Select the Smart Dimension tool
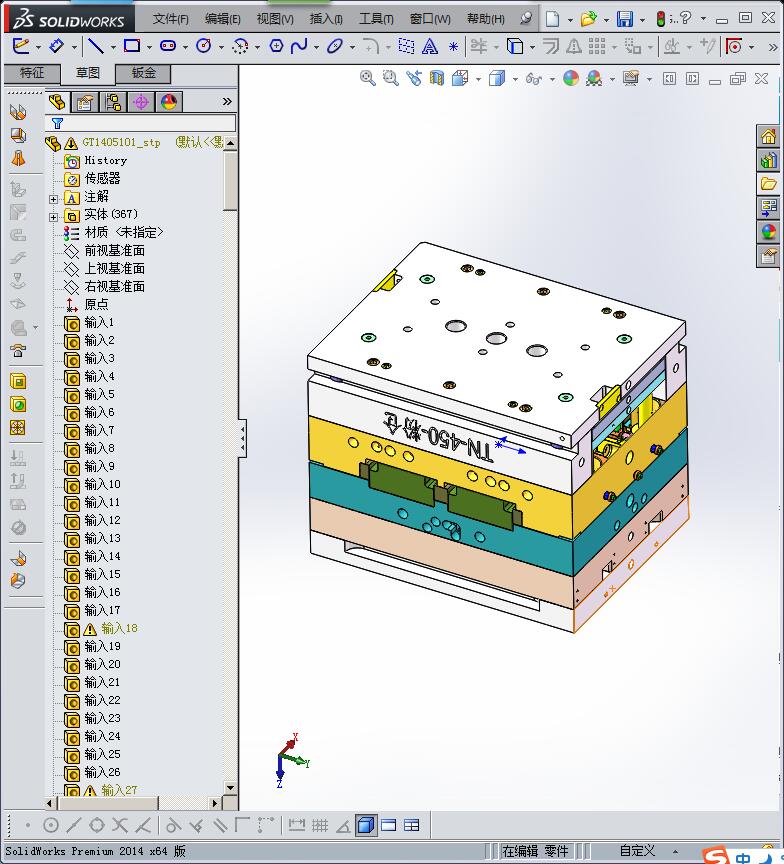 click(x=56, y=46)
